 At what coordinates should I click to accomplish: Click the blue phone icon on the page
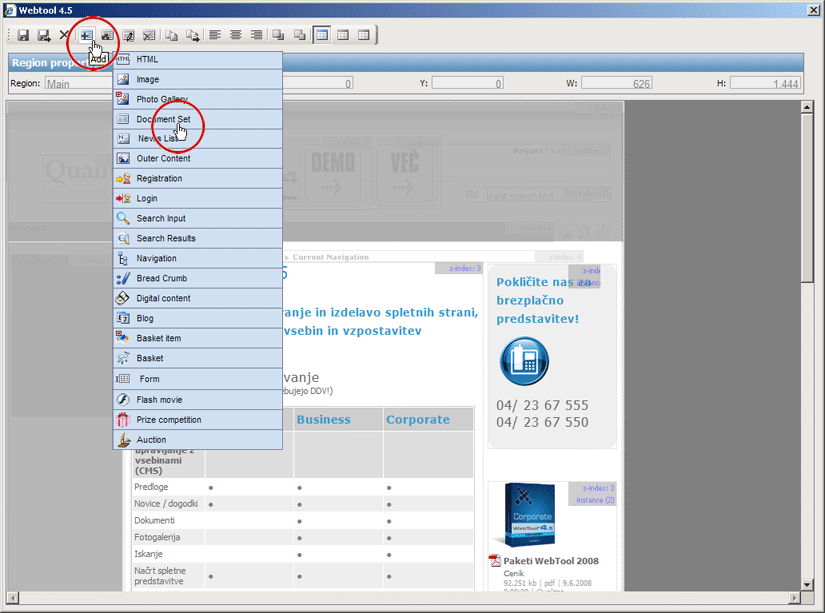[524, 361]
